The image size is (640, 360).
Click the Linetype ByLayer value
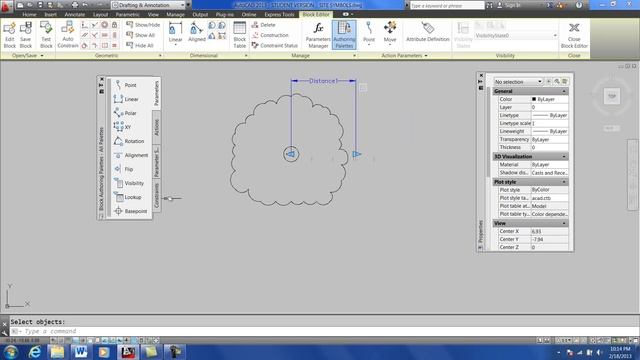[x=549, y=115]
